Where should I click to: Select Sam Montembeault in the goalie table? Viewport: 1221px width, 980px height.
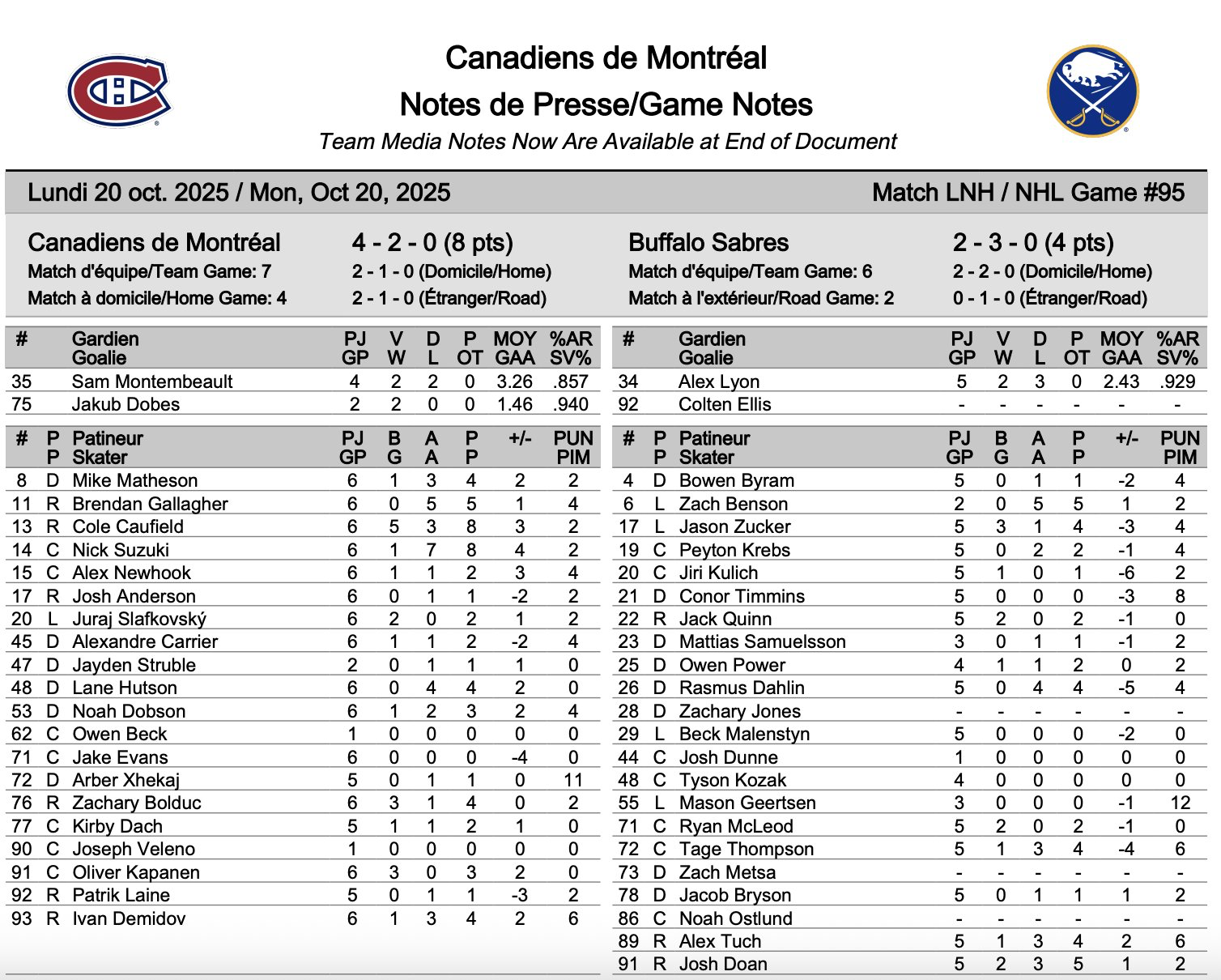click(152, 381)
